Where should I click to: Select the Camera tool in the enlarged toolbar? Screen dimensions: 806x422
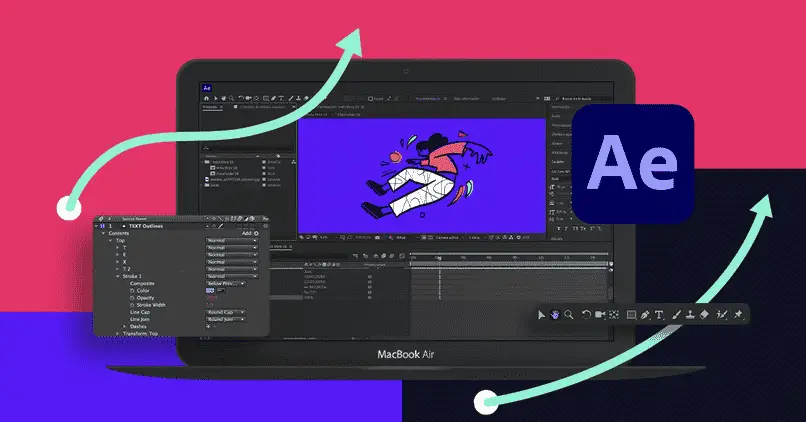coord(600,315)
